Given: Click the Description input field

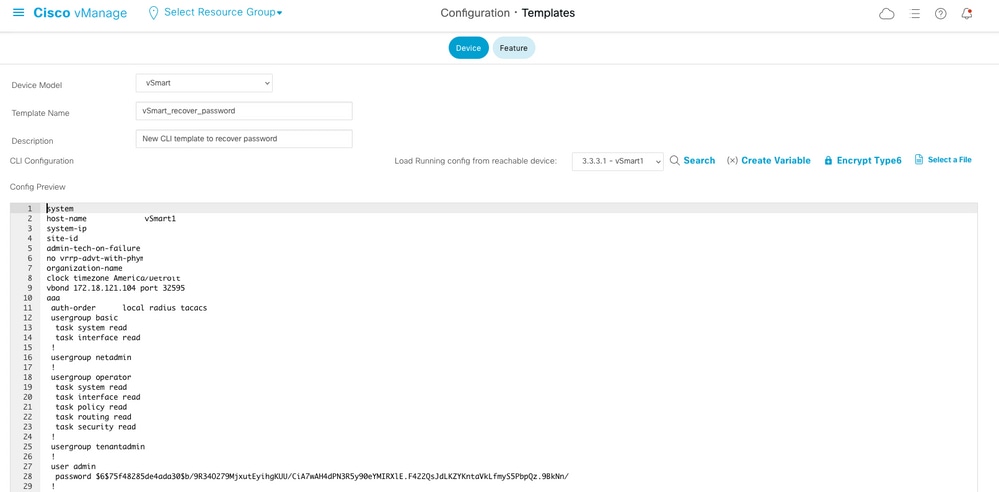Looking at the screenshot, I should [x=244, y=138].
